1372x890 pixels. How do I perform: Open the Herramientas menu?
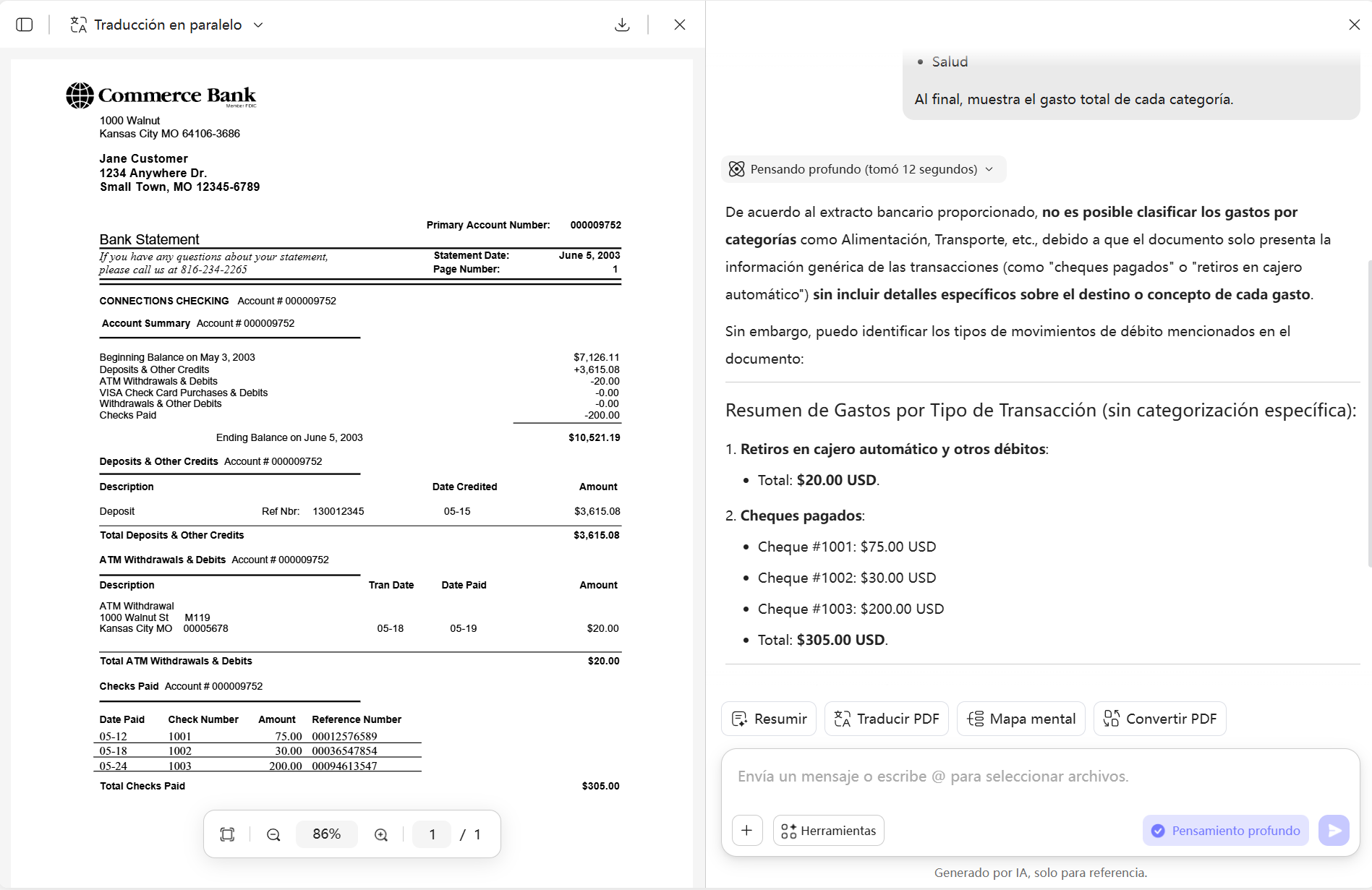(829, 830)
